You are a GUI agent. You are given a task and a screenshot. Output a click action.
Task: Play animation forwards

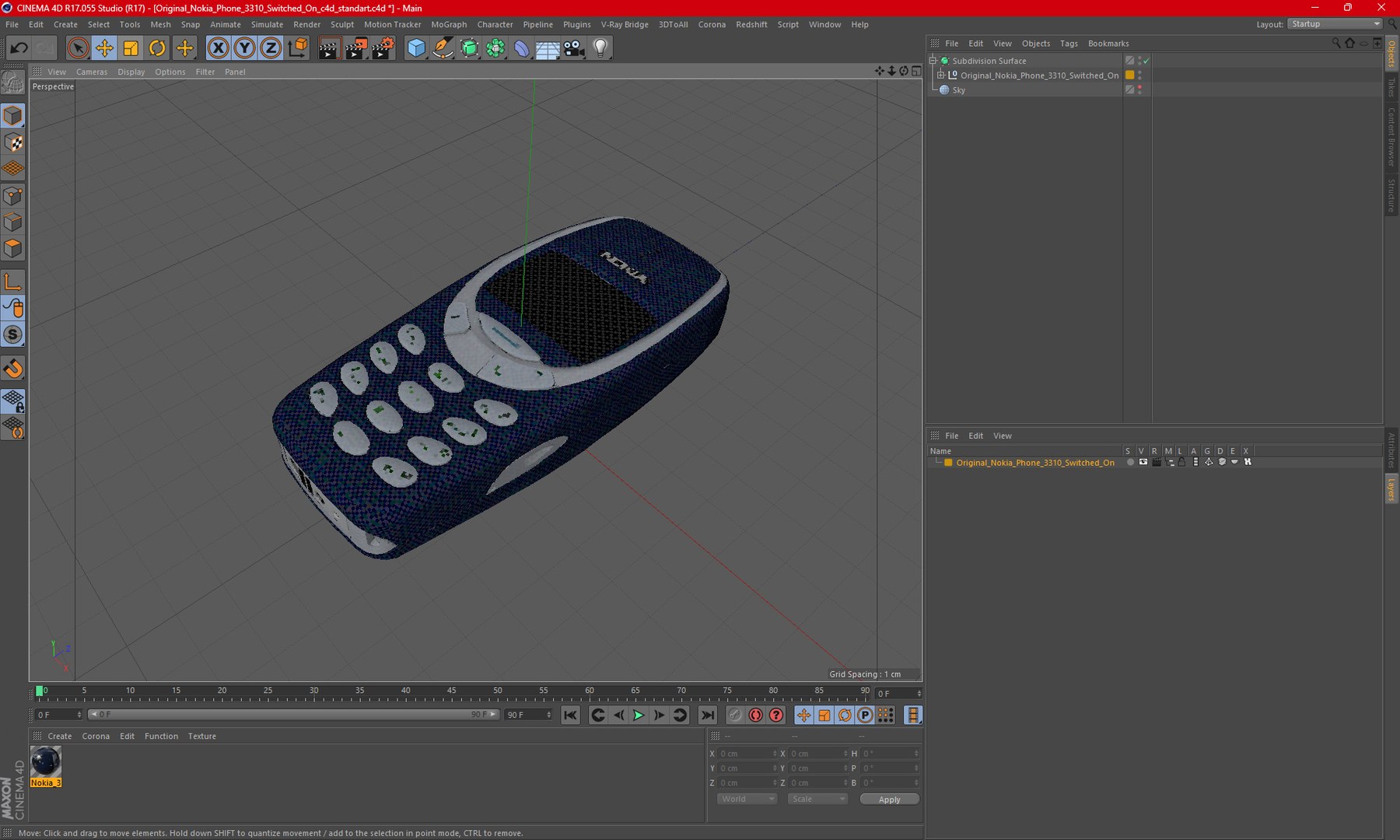click(639, 716)
